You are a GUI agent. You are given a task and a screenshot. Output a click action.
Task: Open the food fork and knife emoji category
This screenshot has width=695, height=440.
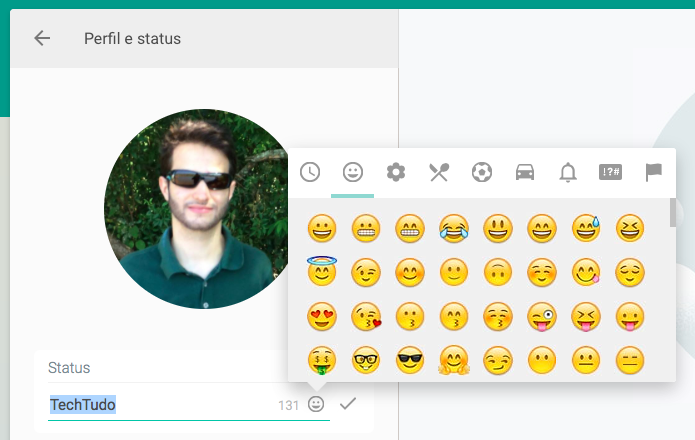(x=439, y=172)
